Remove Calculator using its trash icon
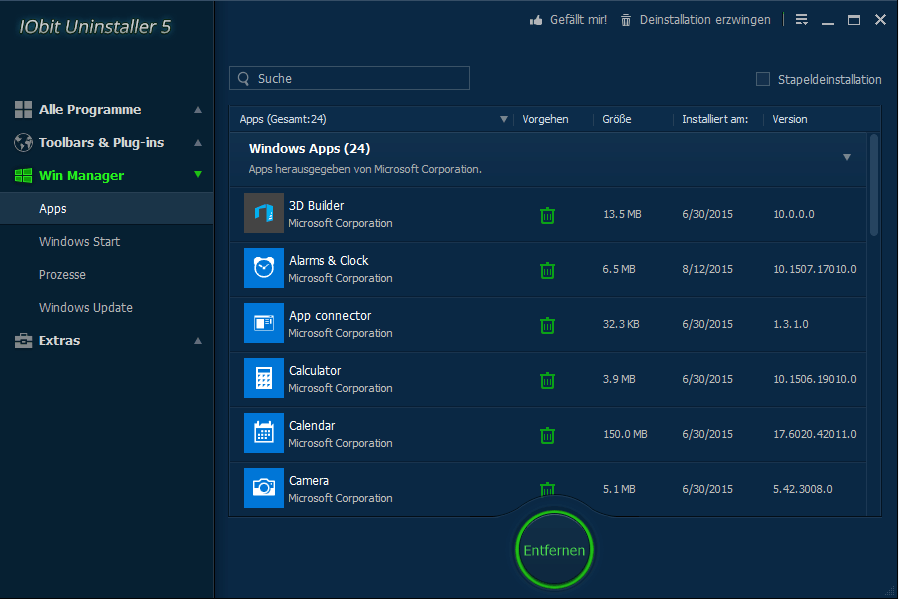The height and width of the screenshot is (599, 899). [x=548, y=380]
